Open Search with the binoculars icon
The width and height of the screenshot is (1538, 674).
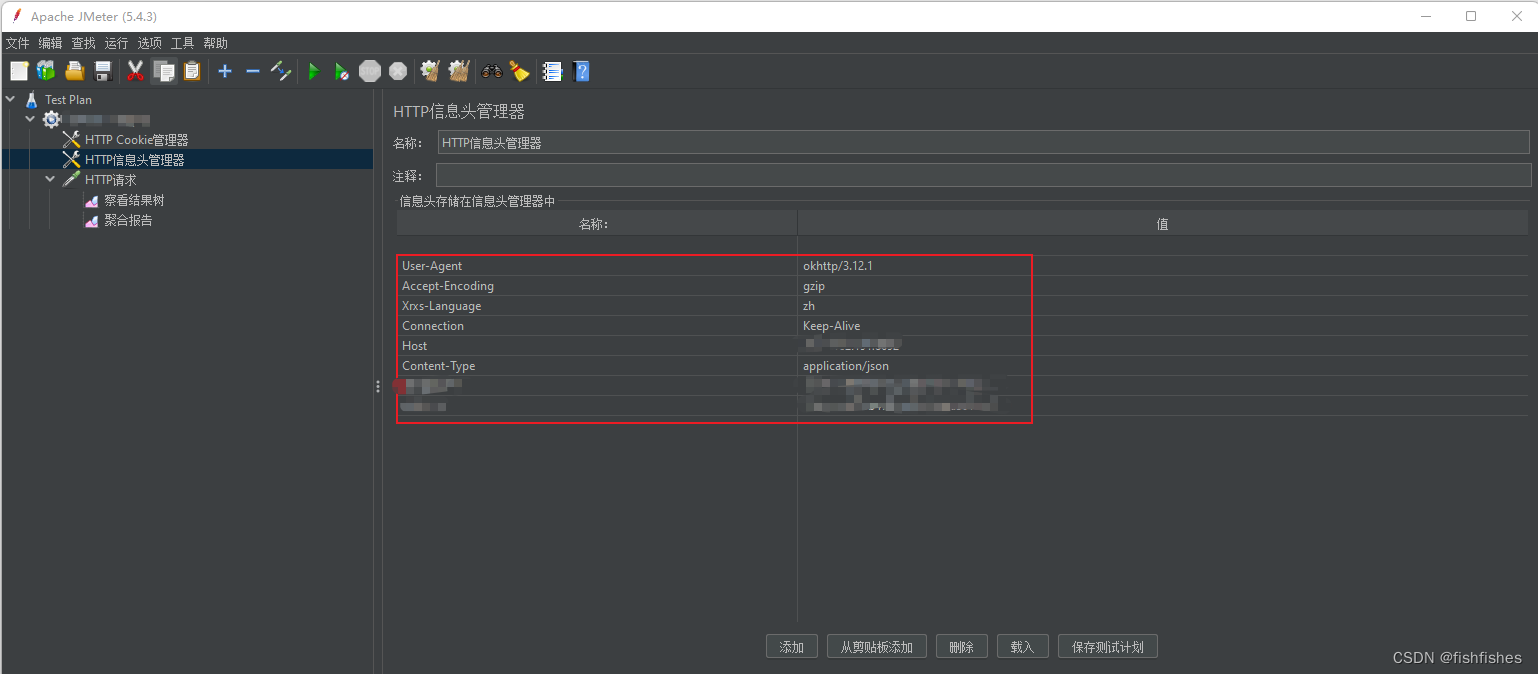(492, 71)
